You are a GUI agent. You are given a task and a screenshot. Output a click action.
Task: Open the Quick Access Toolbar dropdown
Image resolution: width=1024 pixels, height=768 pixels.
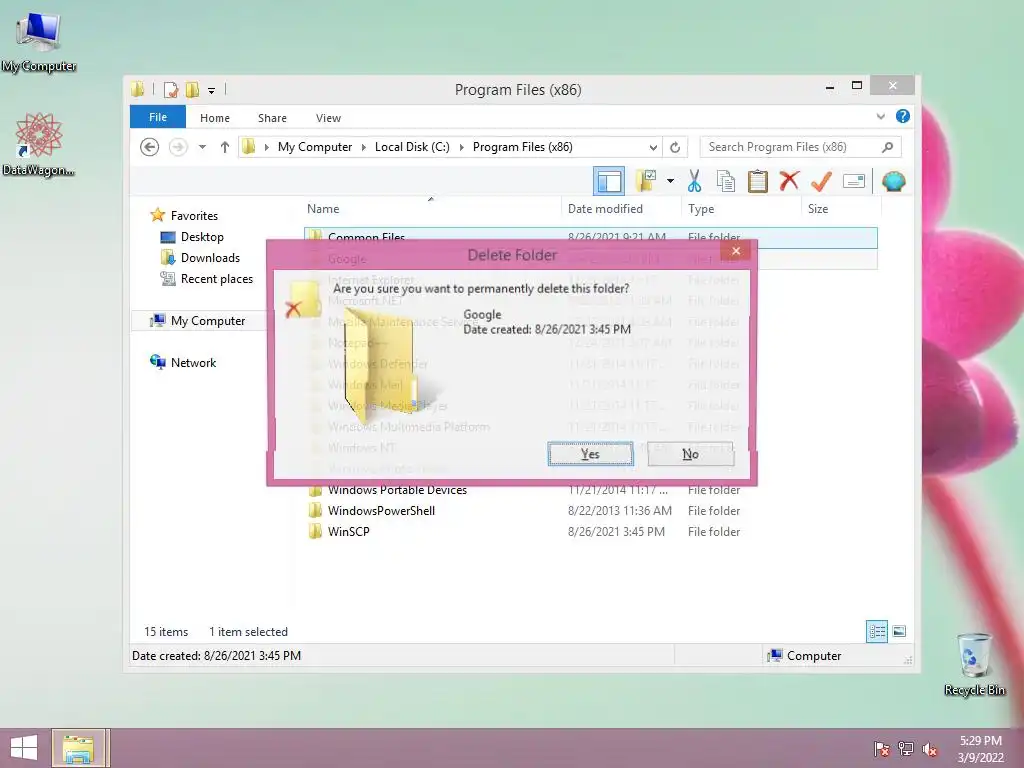coord(211,90)
